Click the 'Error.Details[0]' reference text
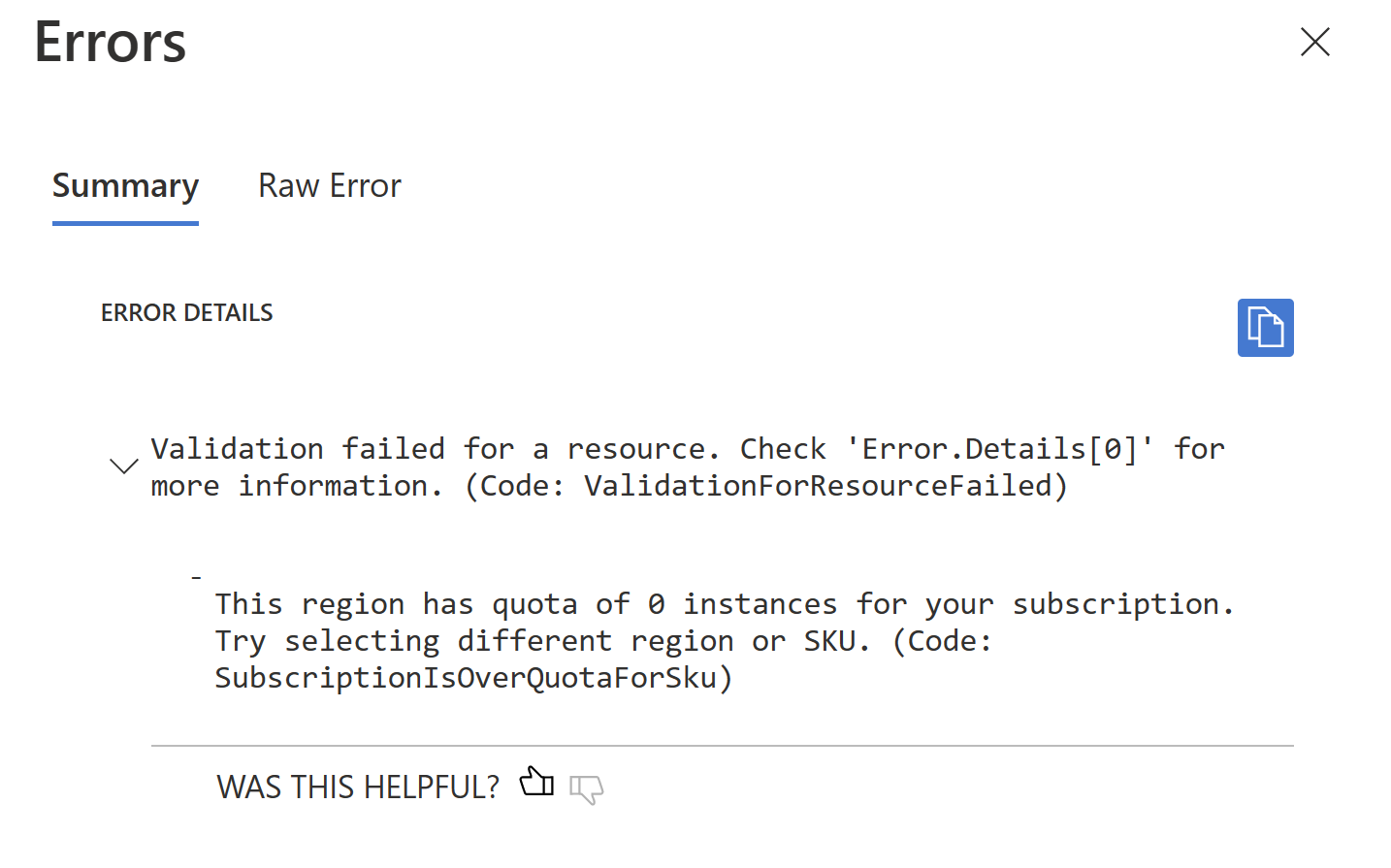Viewport: 1391px width, 868px height. coord(999,448)
